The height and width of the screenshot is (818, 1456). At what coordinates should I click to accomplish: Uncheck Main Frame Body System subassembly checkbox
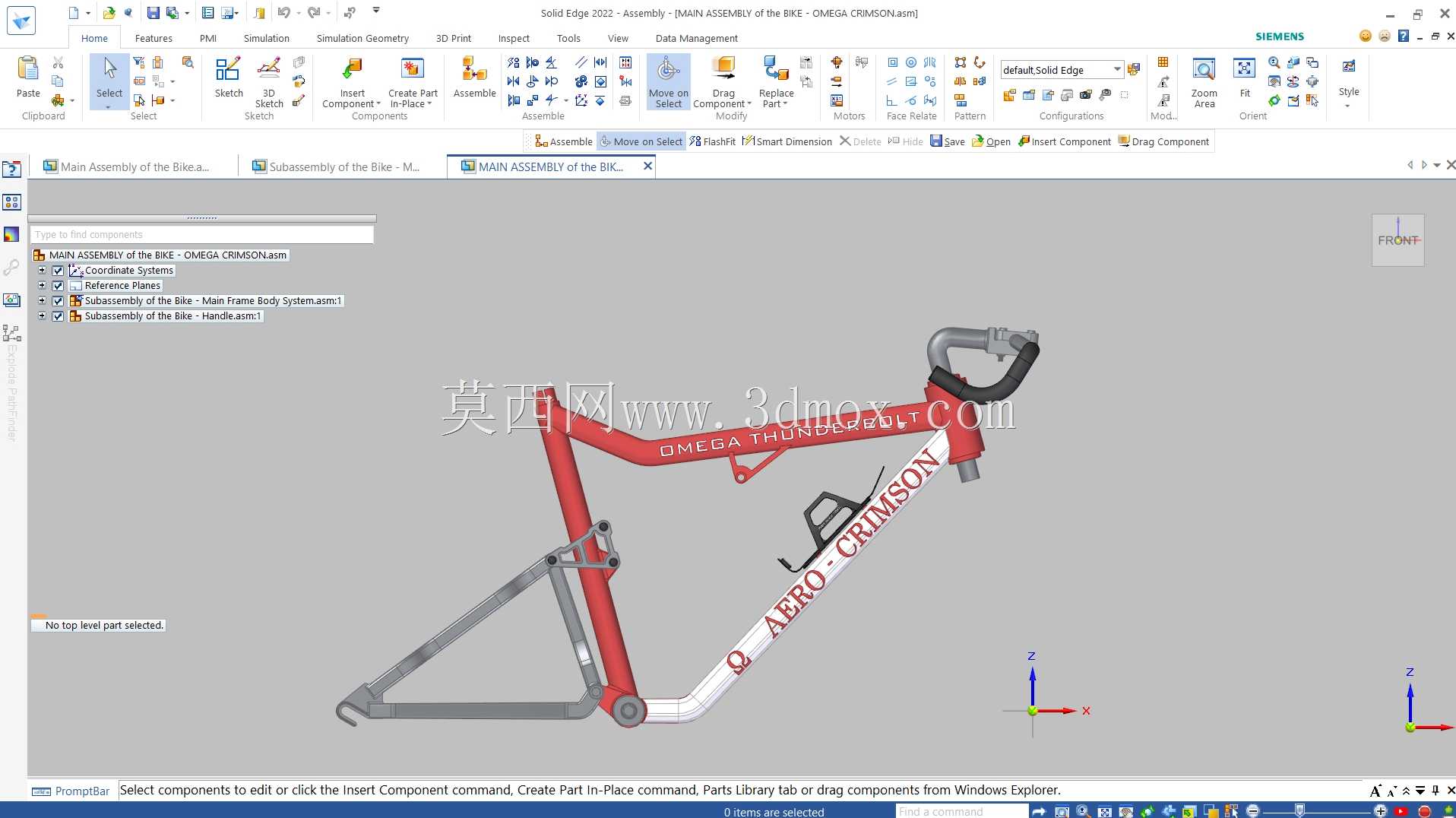click(x=58, y=301)
